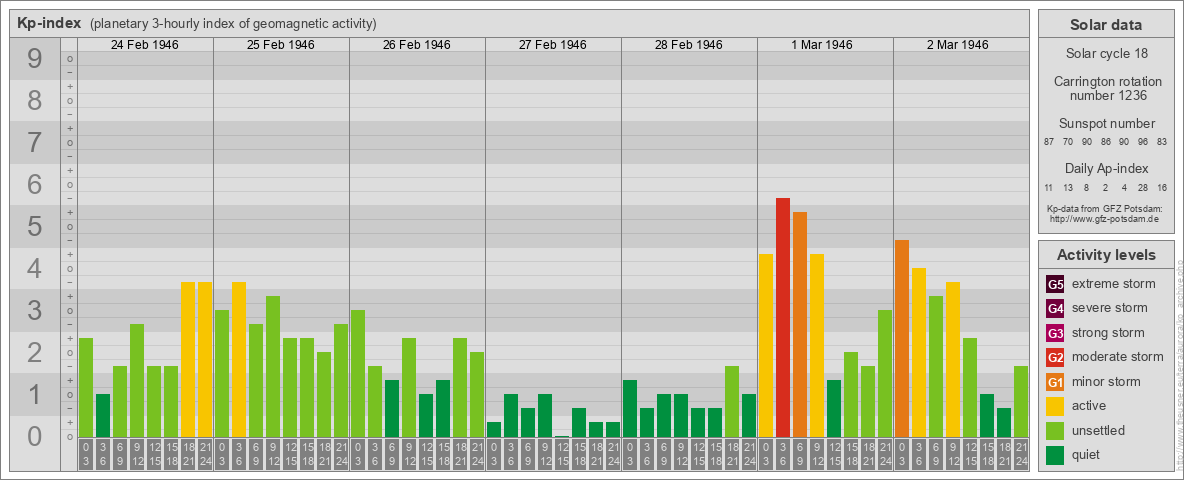Screen dimensions: 1184x480
Task: Click sunspot value 83
Action: (x=1162, y=142)
